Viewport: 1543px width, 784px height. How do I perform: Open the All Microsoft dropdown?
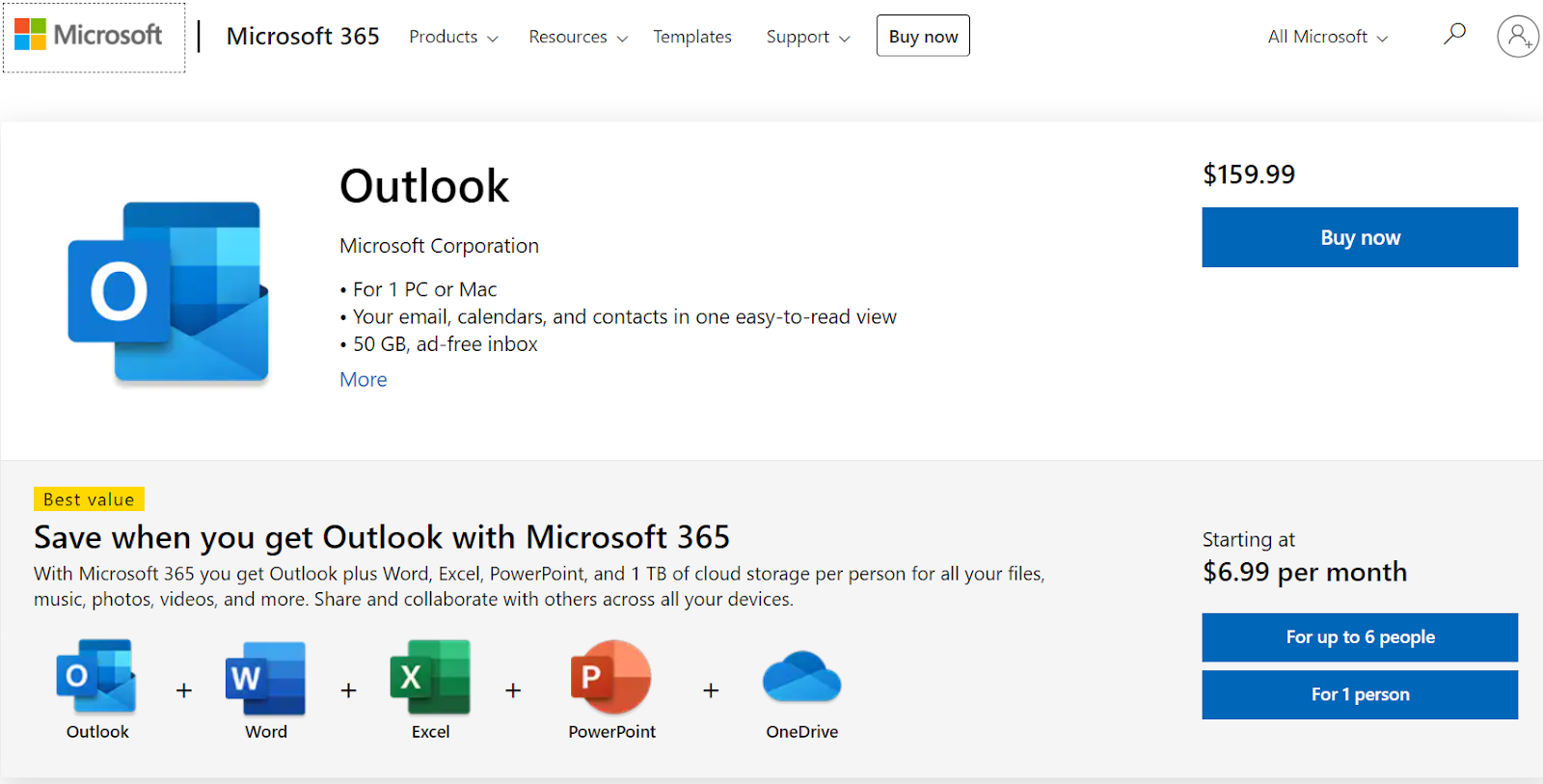(1328, 37)
